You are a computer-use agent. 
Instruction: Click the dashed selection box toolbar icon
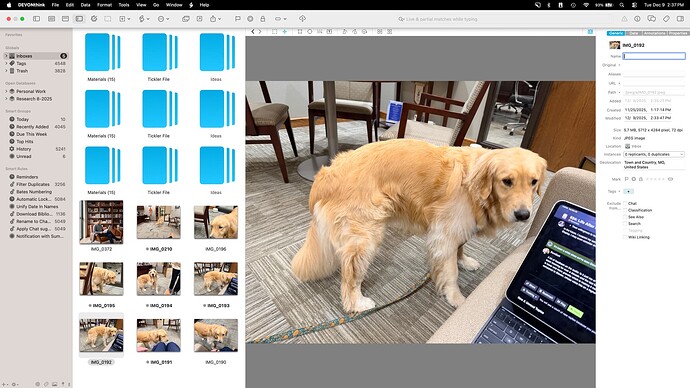tap(108, 19)
